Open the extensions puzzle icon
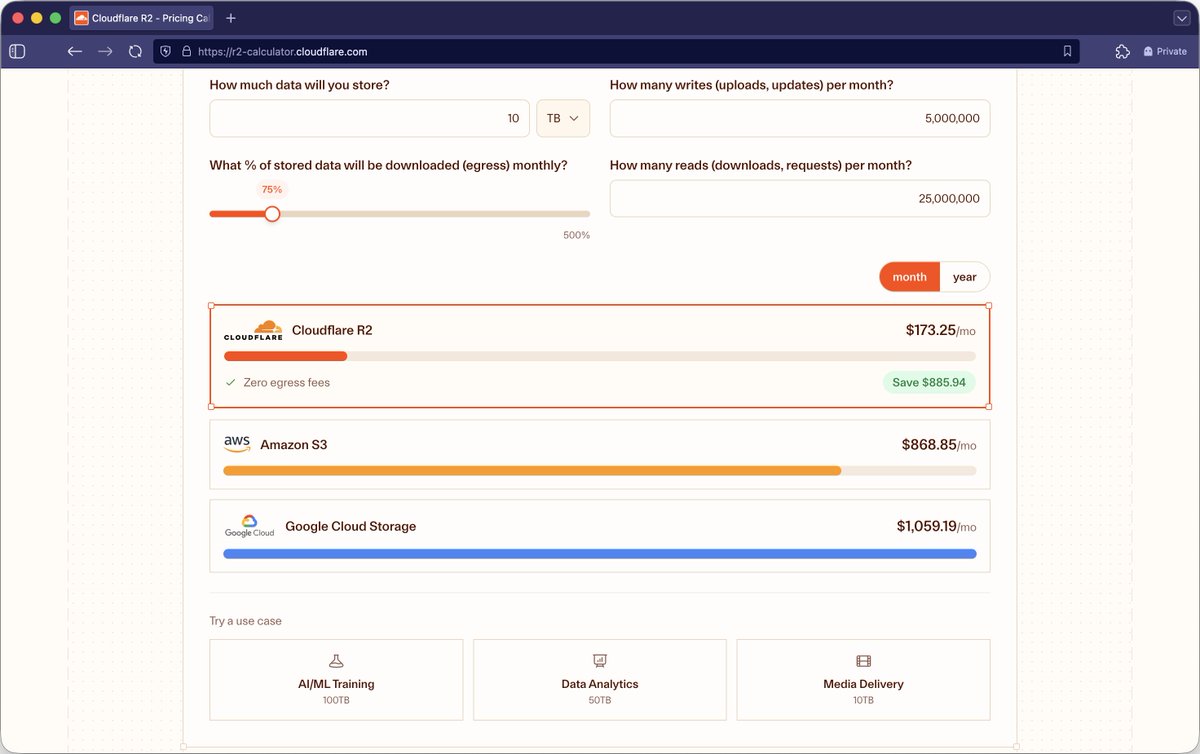Viewport: 1200px width, 754px height. coord(1122,51)
